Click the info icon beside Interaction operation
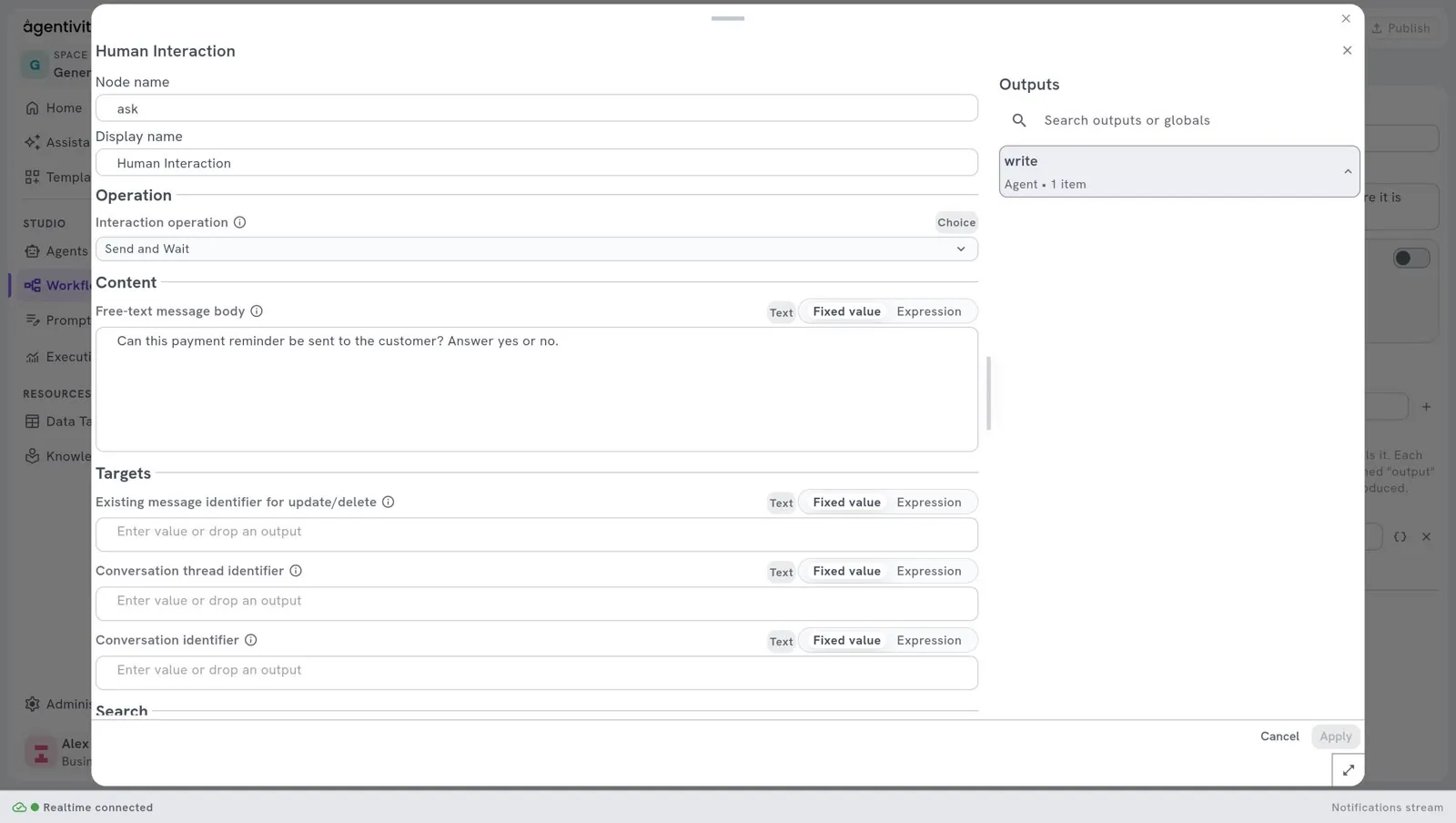The height and width of the screenshot is (823, 1456). click(239, 222)
